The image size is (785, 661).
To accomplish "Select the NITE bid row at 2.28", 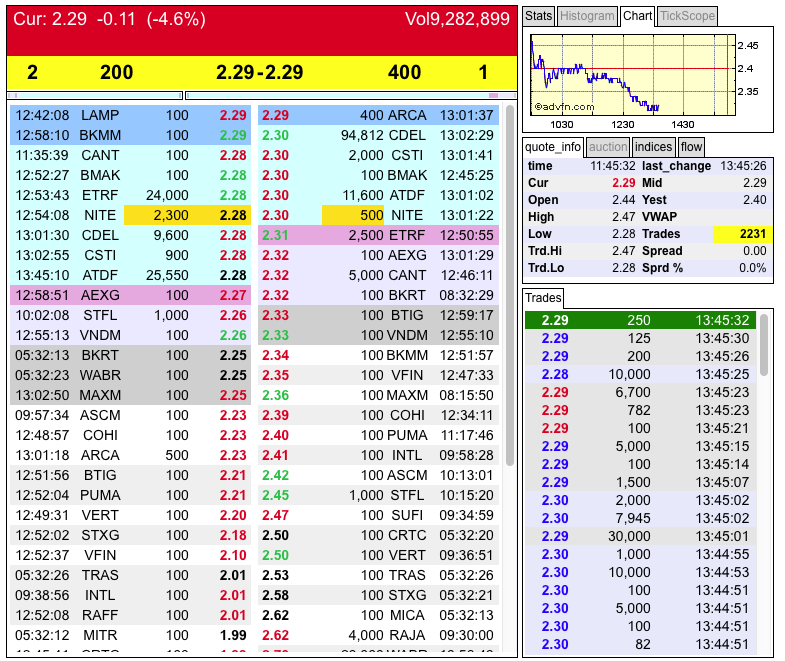I will 131,215.
